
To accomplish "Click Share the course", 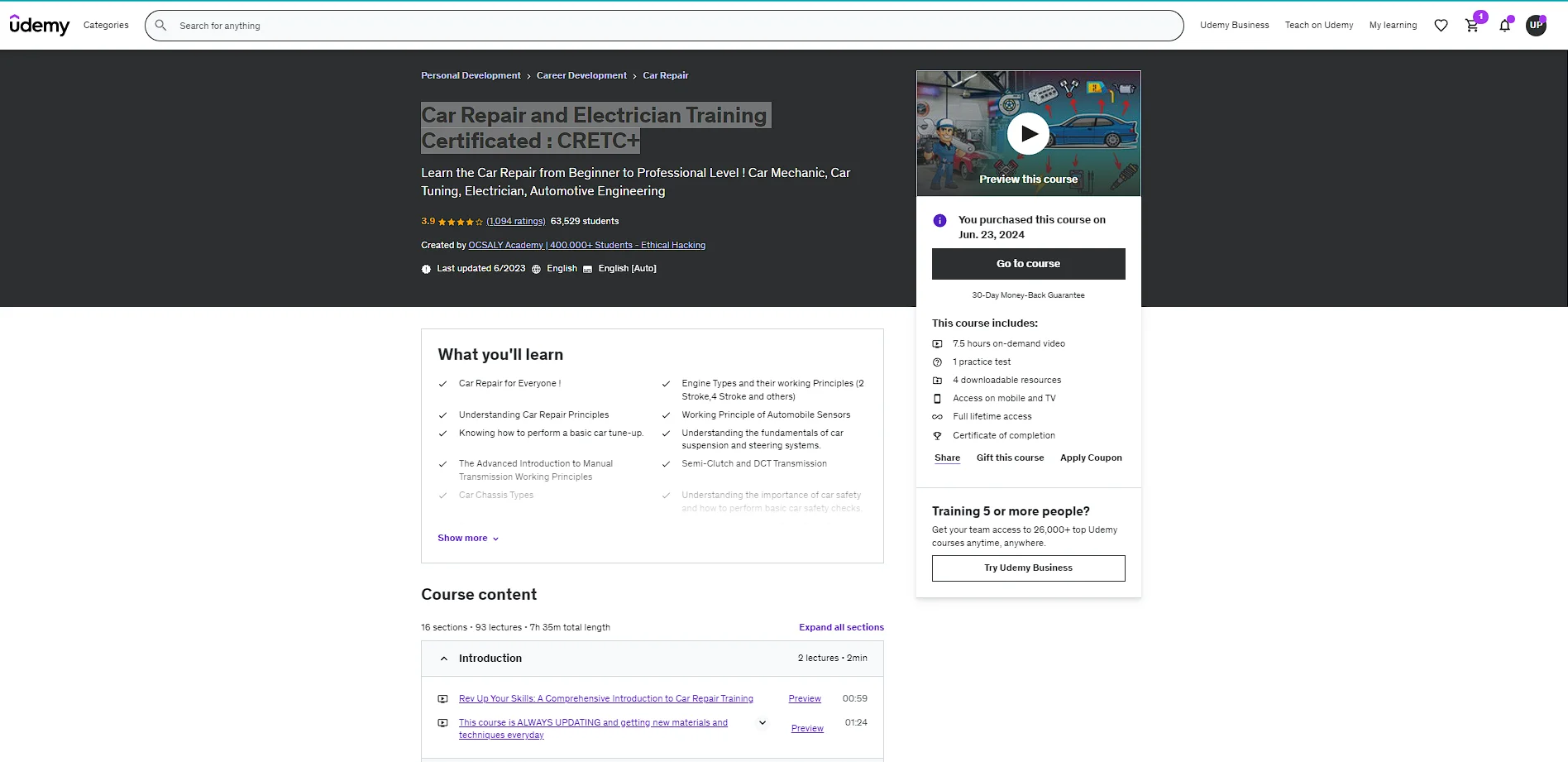I will point(947,458).
